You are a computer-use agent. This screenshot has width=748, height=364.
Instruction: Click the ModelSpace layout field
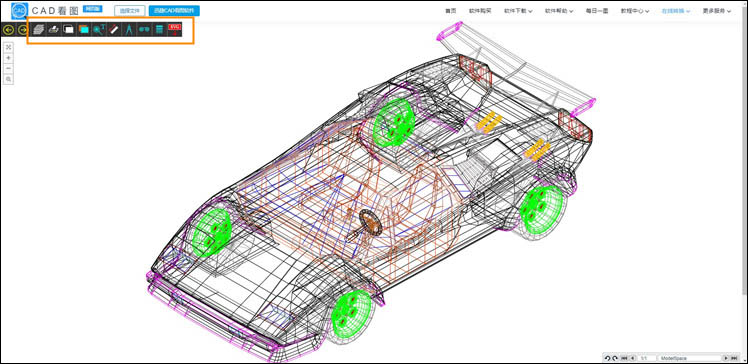point(689,358)
